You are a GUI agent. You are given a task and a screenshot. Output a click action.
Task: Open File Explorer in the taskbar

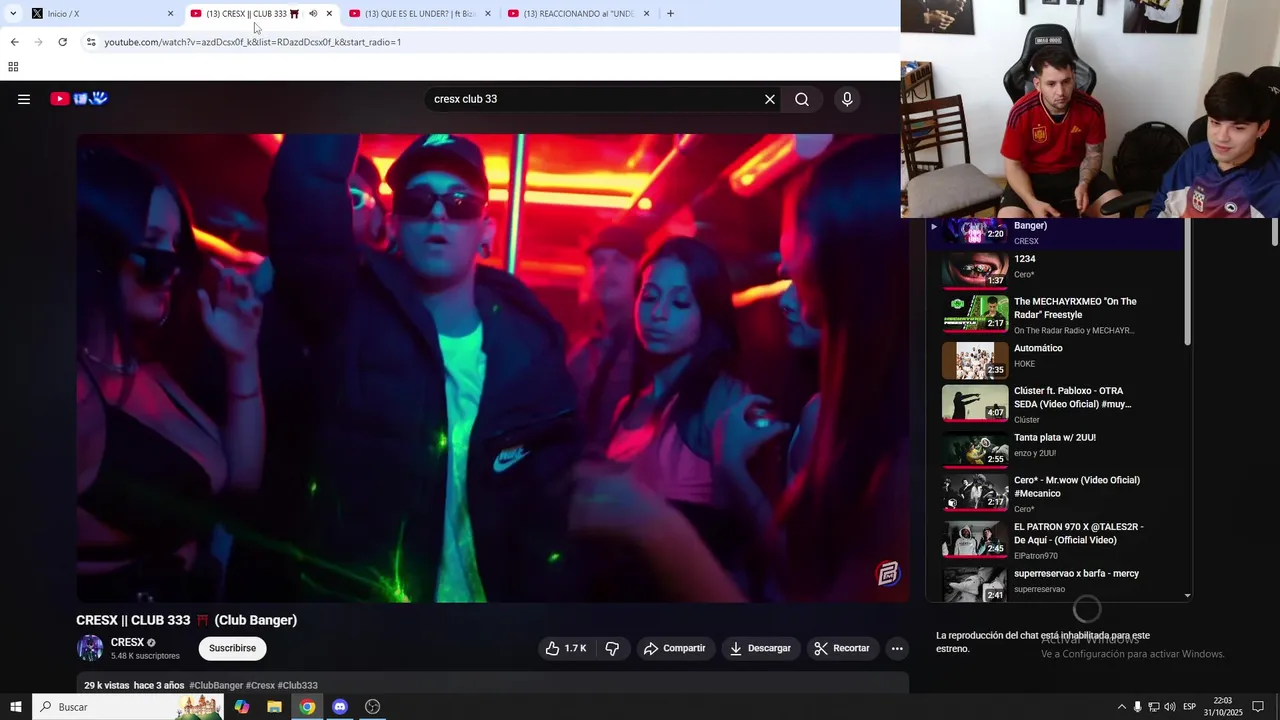[274, 707]
